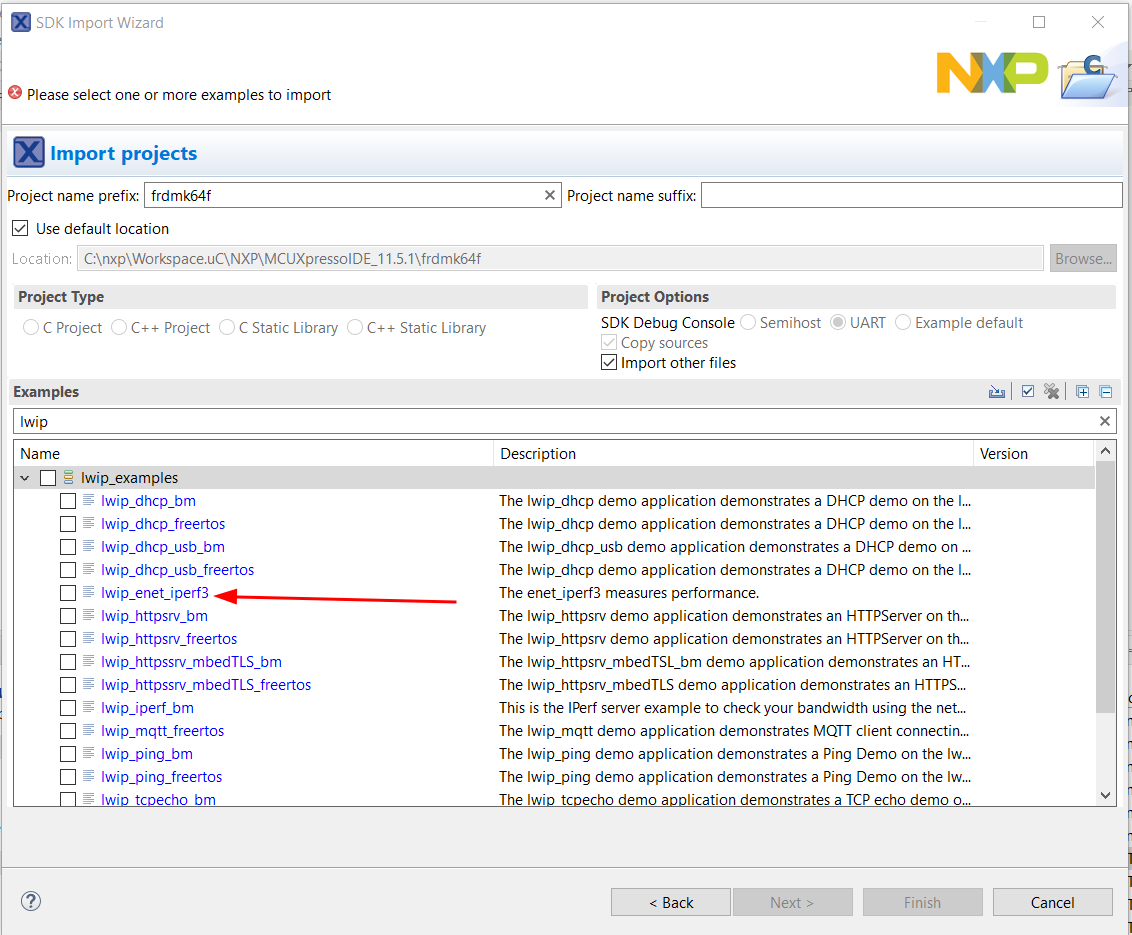Select all examples using the checkmark toolbar icon
1132x935 pixels.
click(x=1028, y=391)
